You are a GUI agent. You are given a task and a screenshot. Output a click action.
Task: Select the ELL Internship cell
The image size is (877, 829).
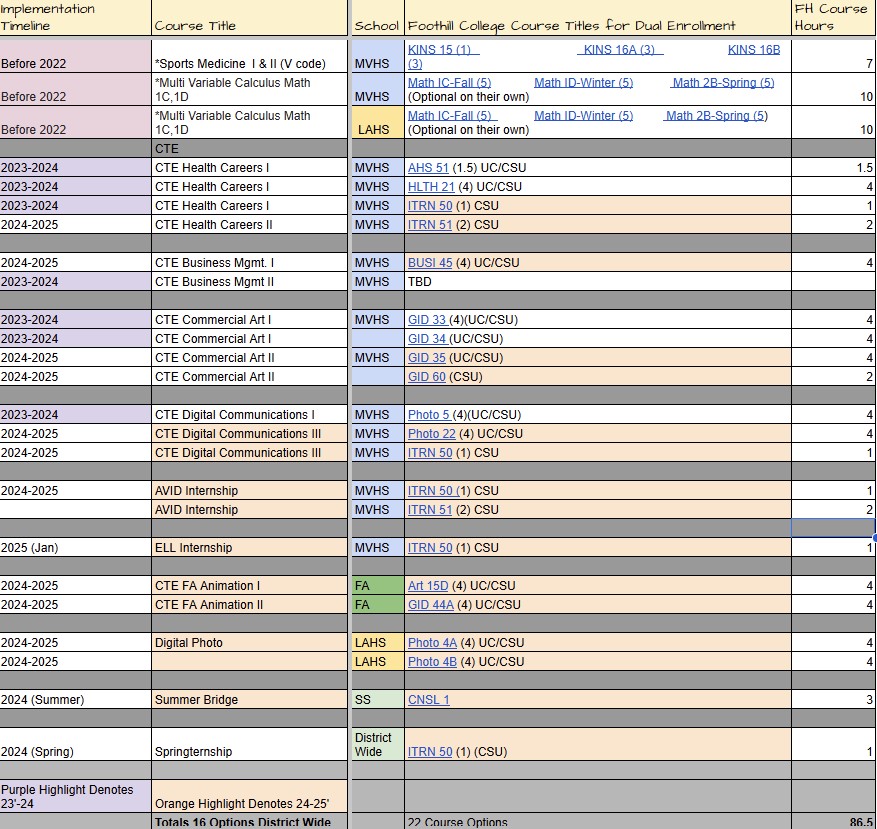tap(249, 548)
